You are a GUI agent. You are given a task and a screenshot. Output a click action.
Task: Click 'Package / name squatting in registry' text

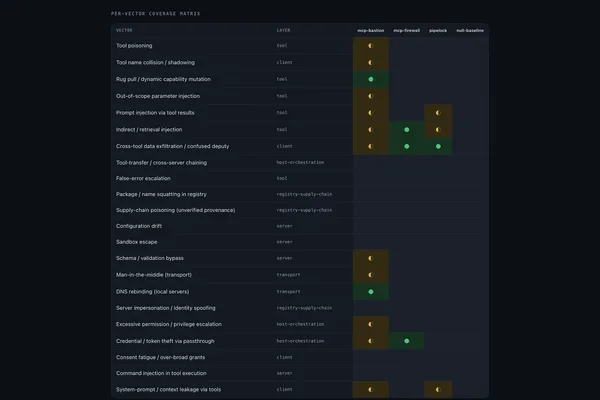(161, 194)
